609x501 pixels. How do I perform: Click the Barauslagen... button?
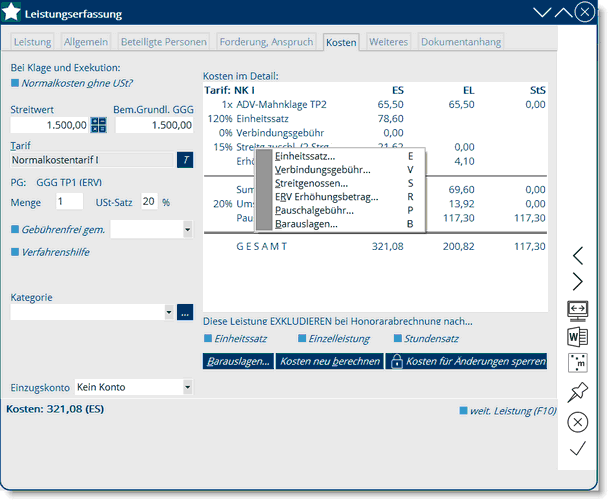(238, 361)
